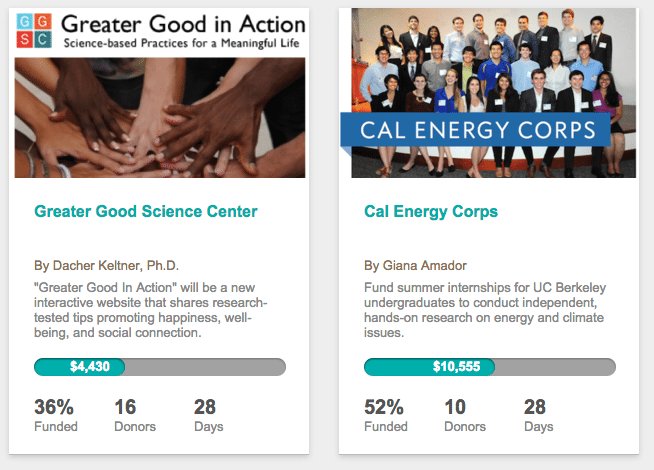Click the $10,555 funding progress bar
This screenshot has height=470, width=654.
tap(490, 367)
